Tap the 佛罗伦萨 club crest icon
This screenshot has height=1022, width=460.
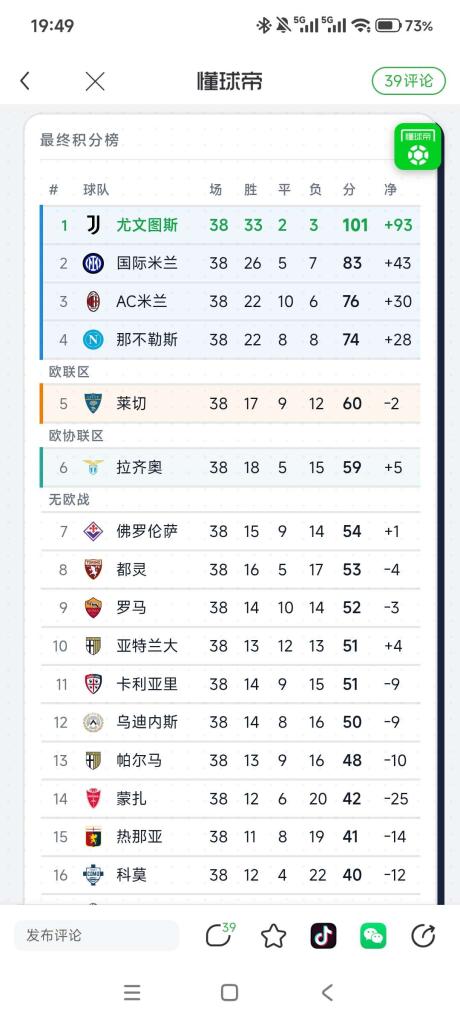[x=93, y=532]
